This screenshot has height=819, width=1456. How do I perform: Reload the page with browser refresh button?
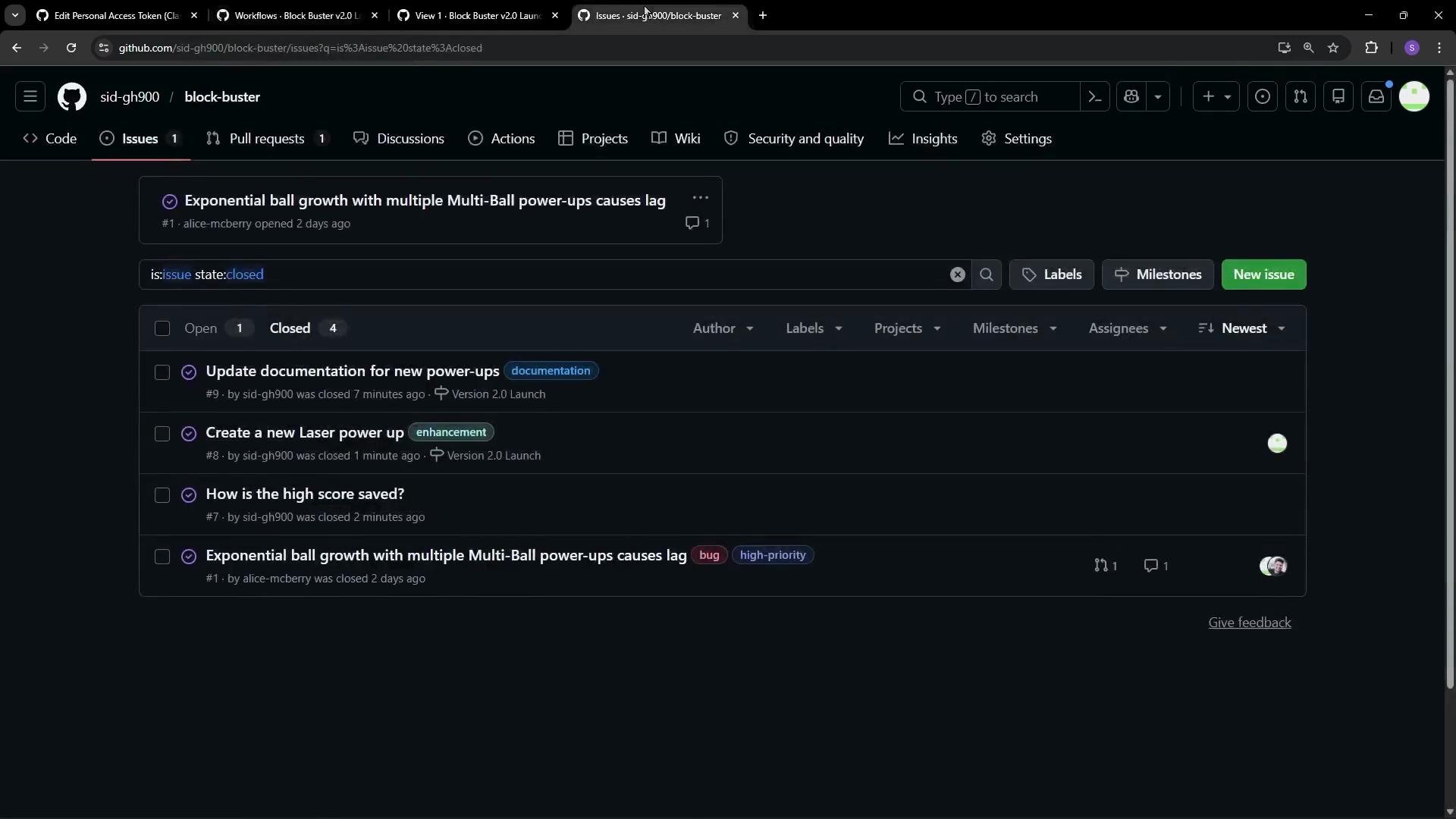[x=71, y=48]
